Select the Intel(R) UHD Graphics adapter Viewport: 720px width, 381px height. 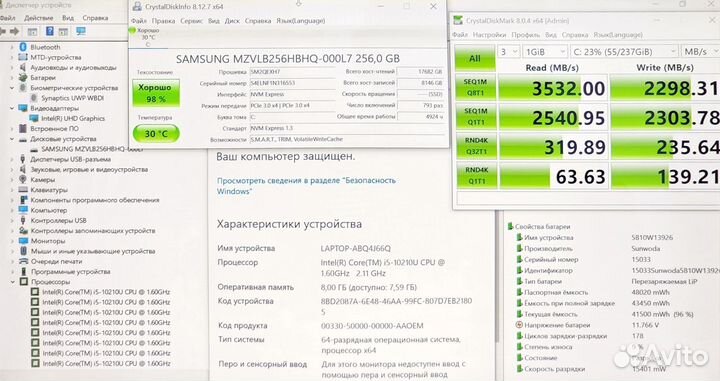73,118
